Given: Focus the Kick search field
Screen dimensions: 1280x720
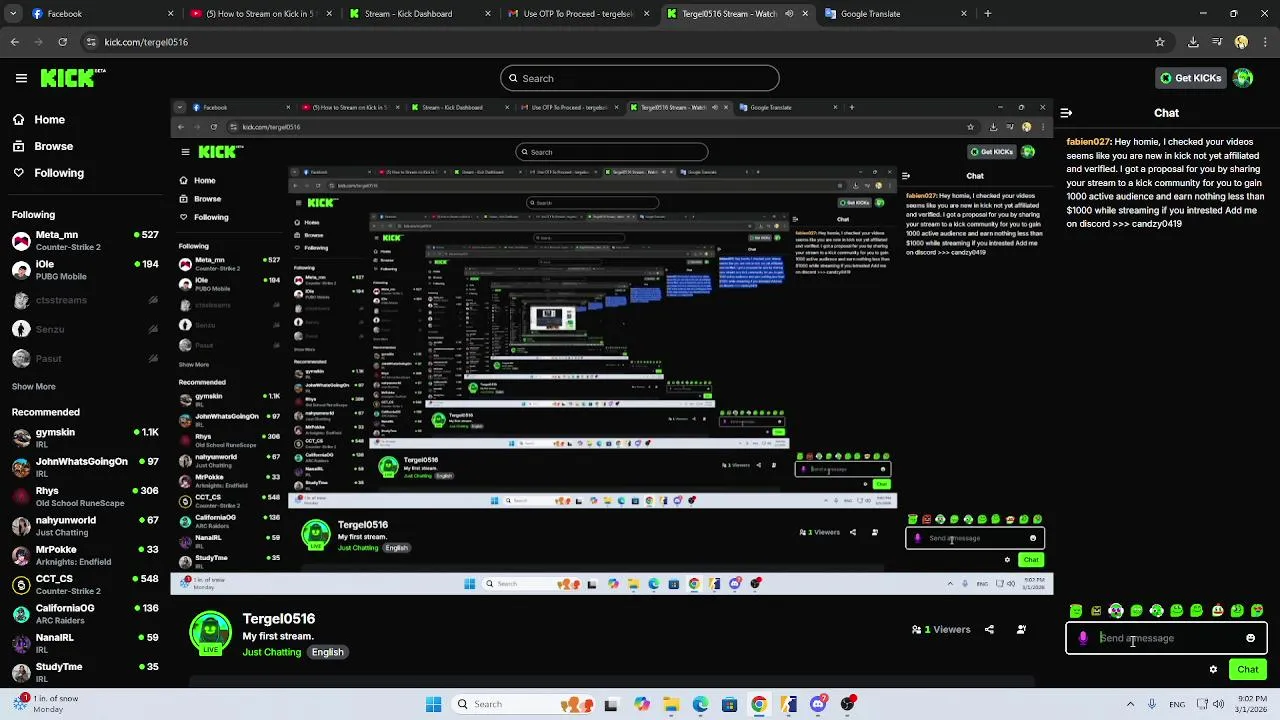Looking at the screenshot, I should point(640,78).
